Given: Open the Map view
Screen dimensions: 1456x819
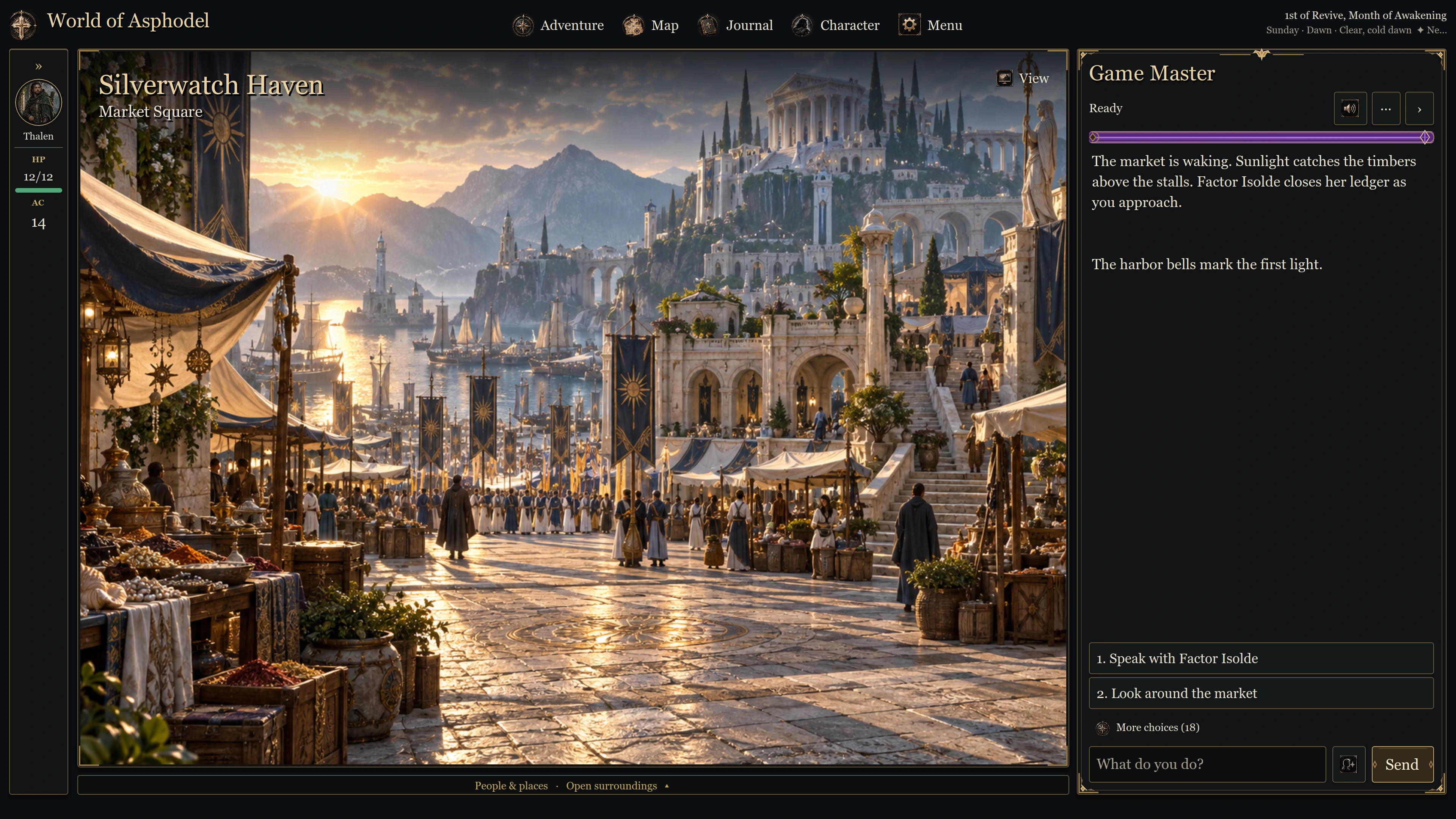Looking at the screenshot, I should pyautogui.click(x=651, y=25).
